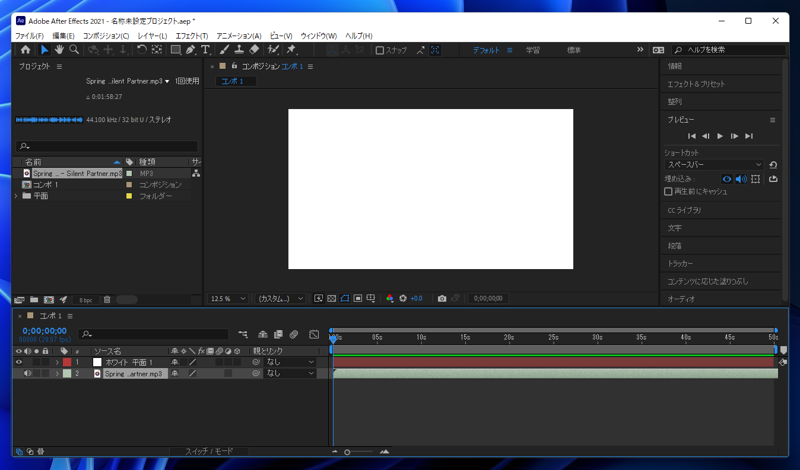Open parent dropdown for Spring mp3 layer
Screen dimensions: 800x470
pos(289,374)
